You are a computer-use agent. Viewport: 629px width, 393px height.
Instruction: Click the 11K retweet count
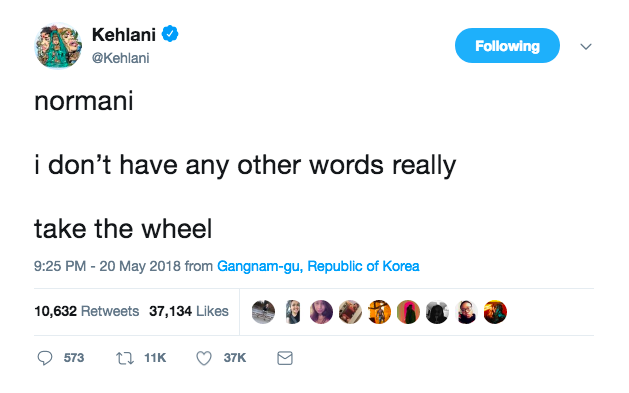pos(155,358)
